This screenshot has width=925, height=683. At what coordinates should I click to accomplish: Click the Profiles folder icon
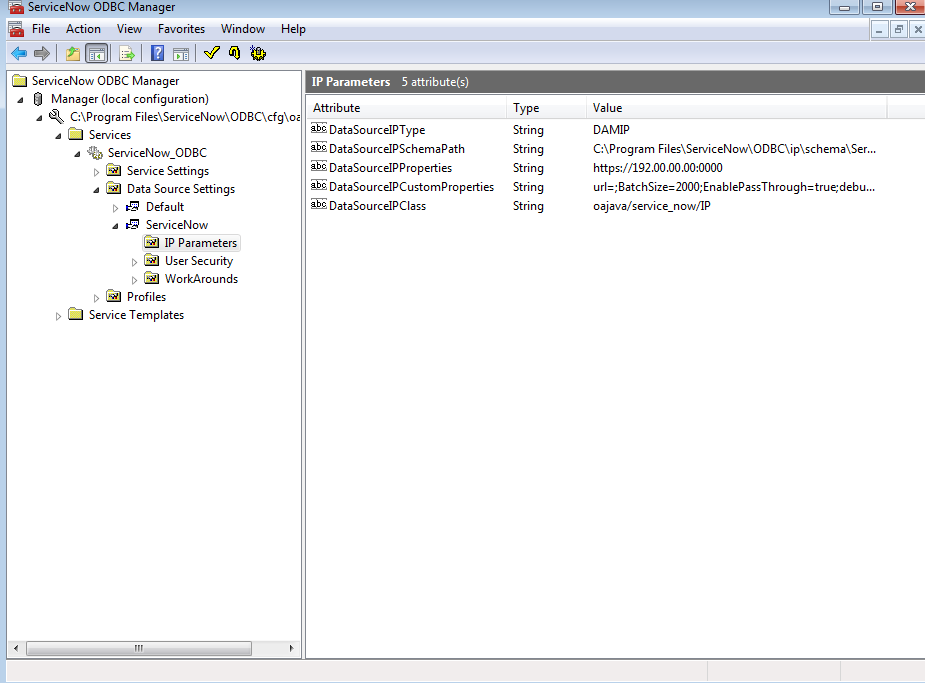pos(114,296)
